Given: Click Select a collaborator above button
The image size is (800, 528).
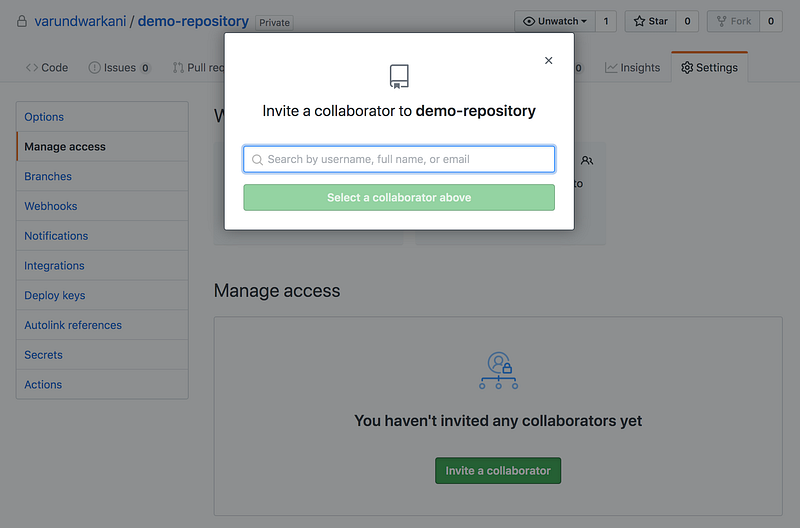Looking at the screenshot, I should (399, 197).
